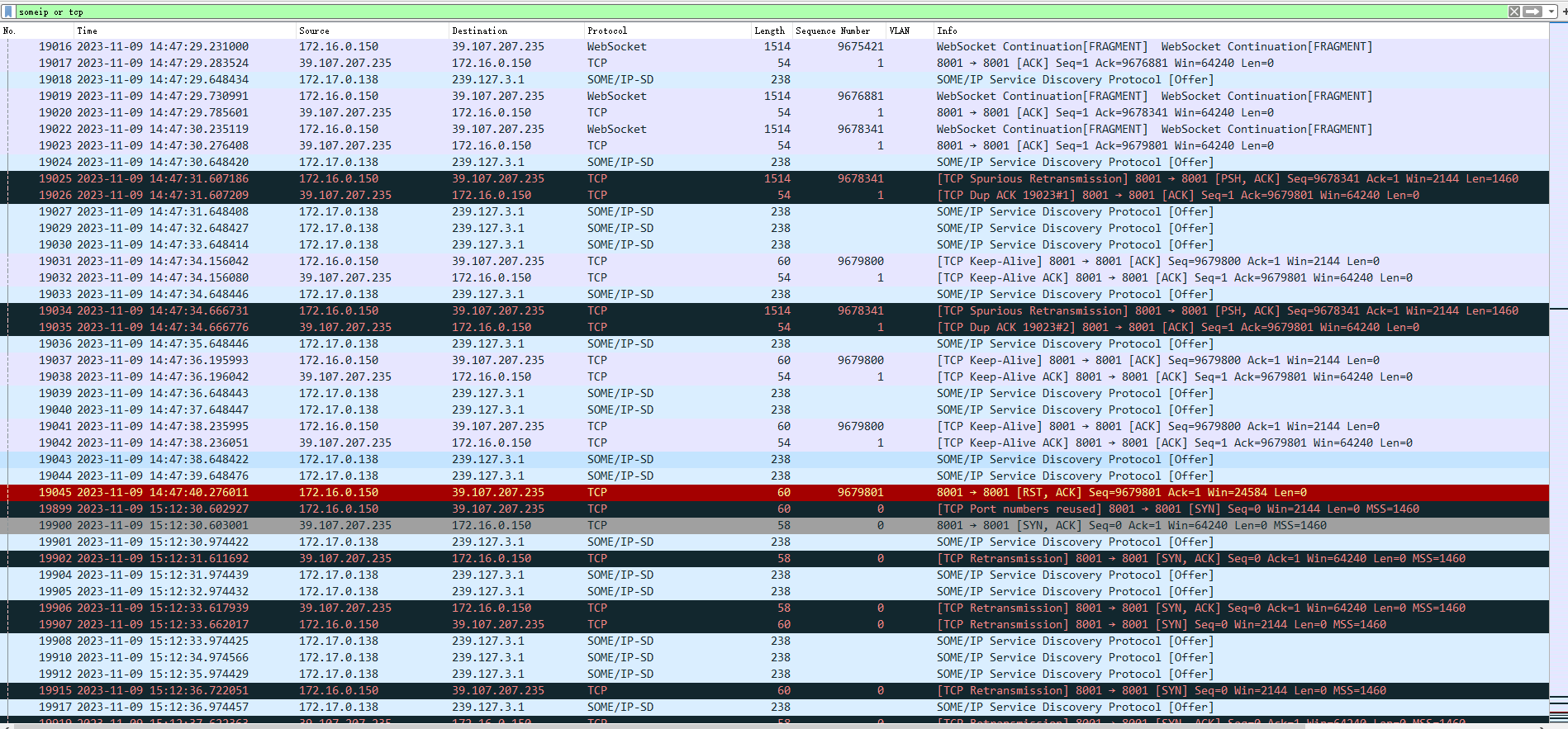Sort packets by the No. column header

[37, 31]
